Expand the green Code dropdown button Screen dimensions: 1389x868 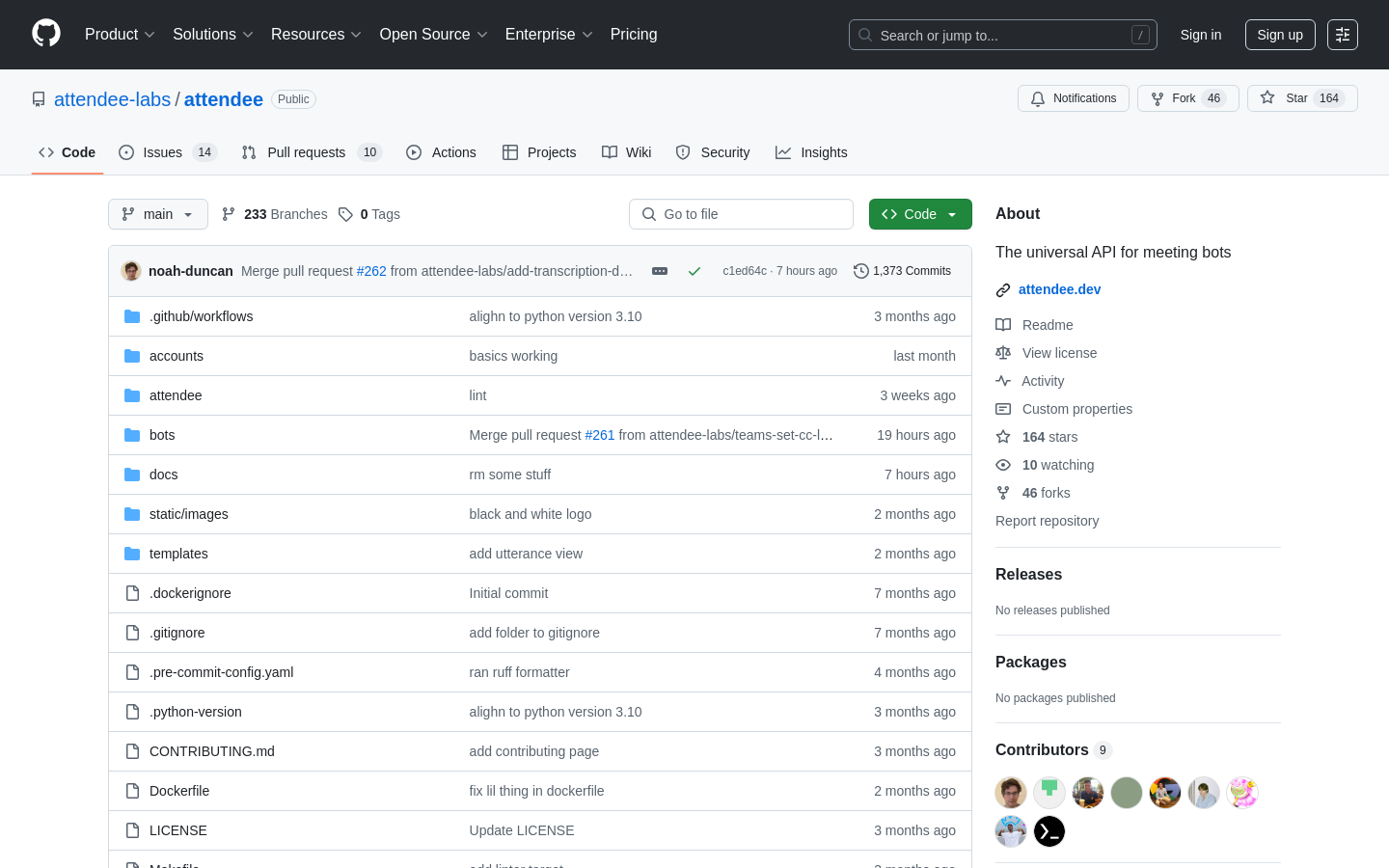click(920, 214)
